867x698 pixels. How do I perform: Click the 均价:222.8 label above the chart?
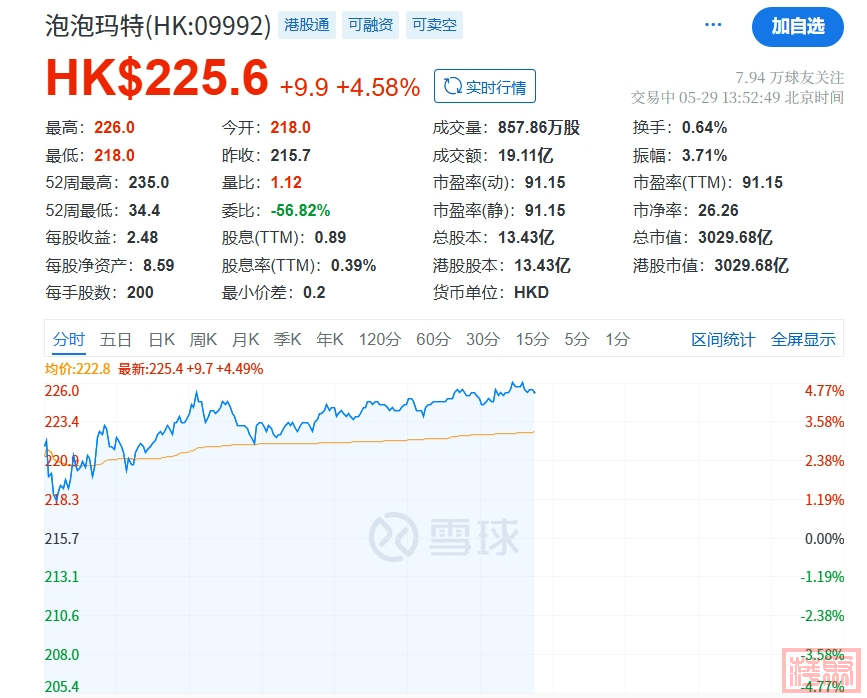click(77, 369)
